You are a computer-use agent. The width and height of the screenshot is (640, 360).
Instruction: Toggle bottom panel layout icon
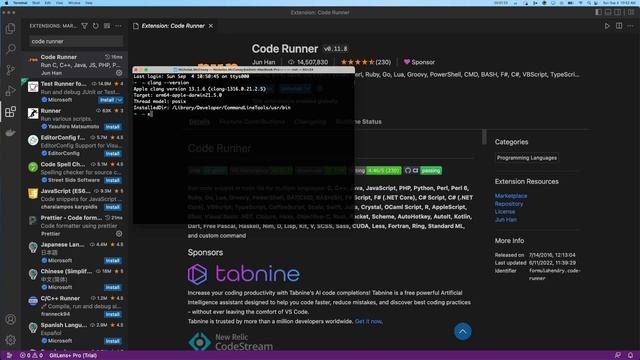608,12
